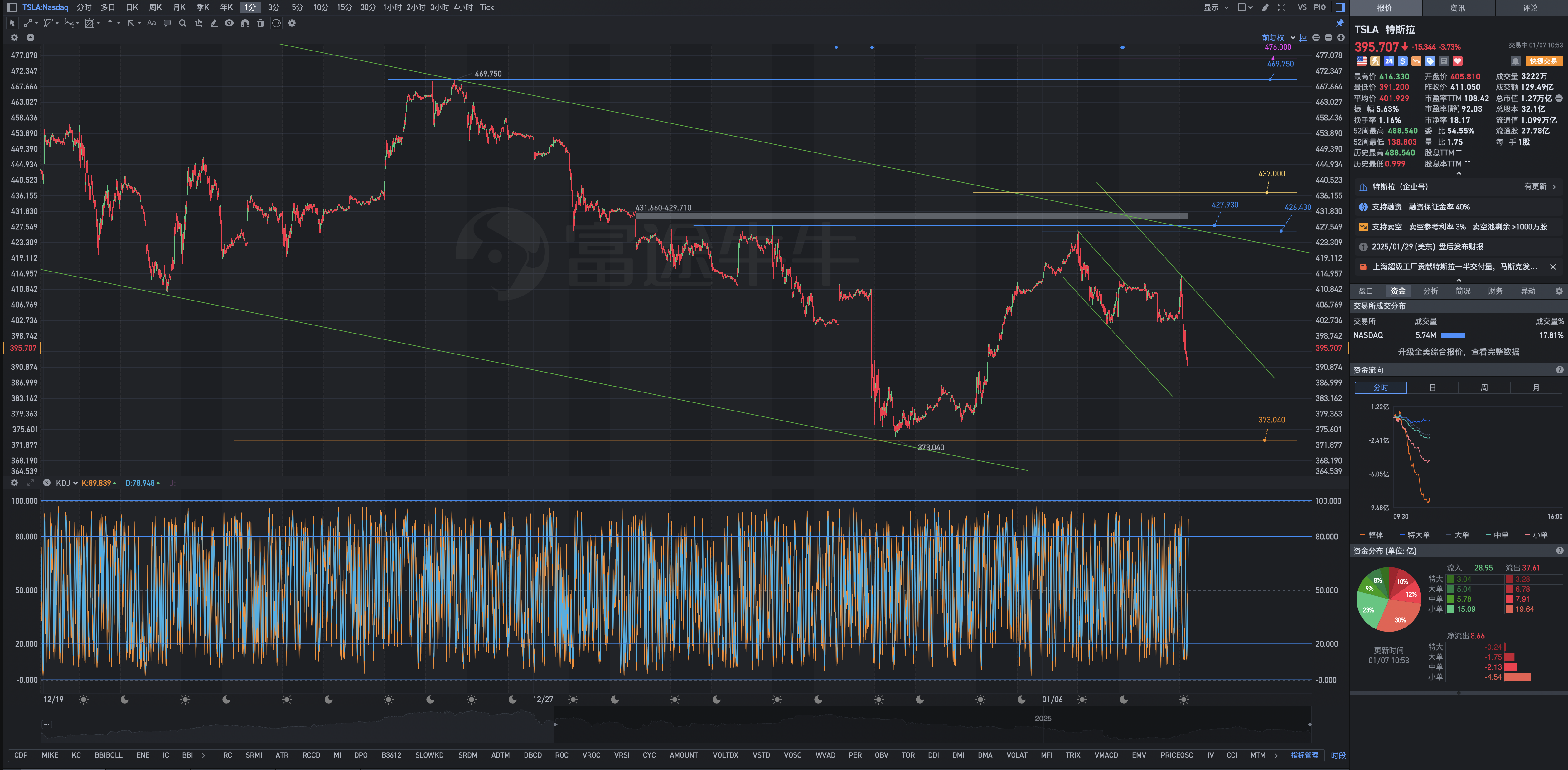The height and width of the screenshot is (770, 1568).
Task: Open settings gear beside 异动 tab
Action: [x=1559, y=291]
